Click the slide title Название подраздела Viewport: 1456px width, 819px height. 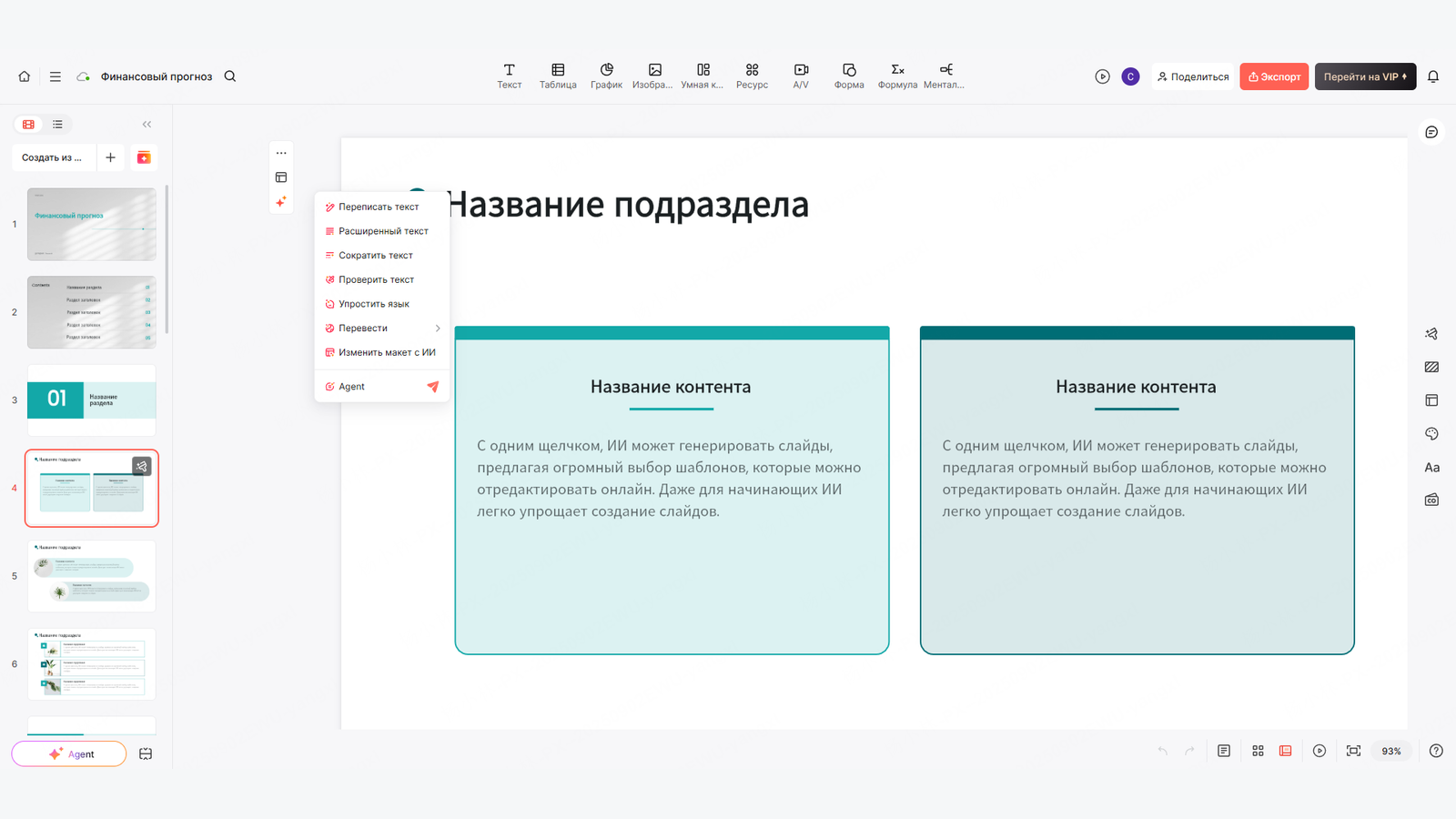(x=627, y=204)
